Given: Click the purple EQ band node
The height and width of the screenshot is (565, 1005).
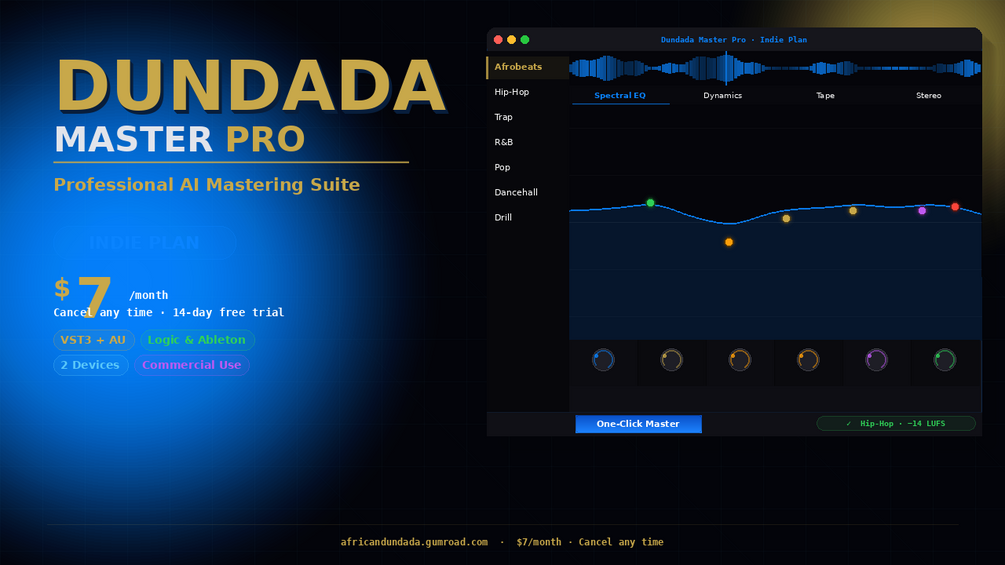Looking at the screenshot, I should [922, 211].
